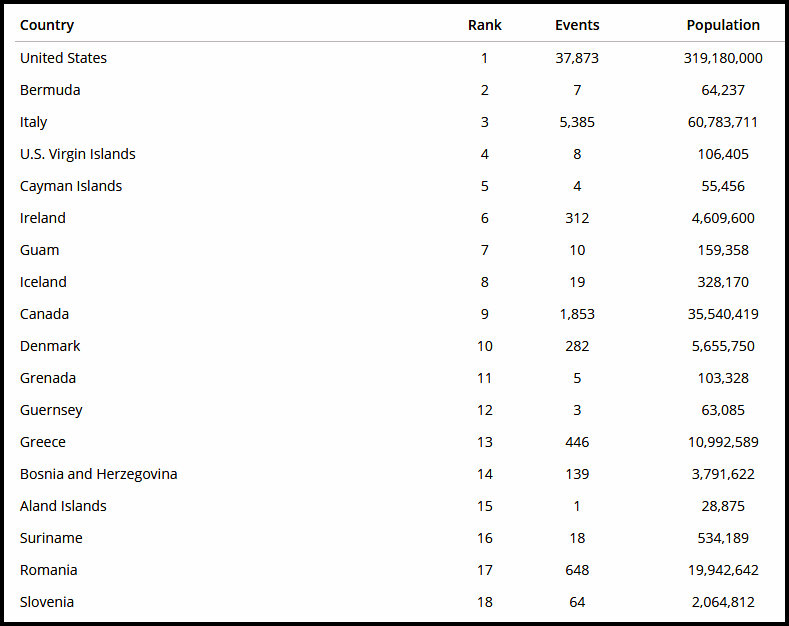Select the Aland Islands row
The width and height of the screenshot is (789, 626).
(x=63, y=506)
